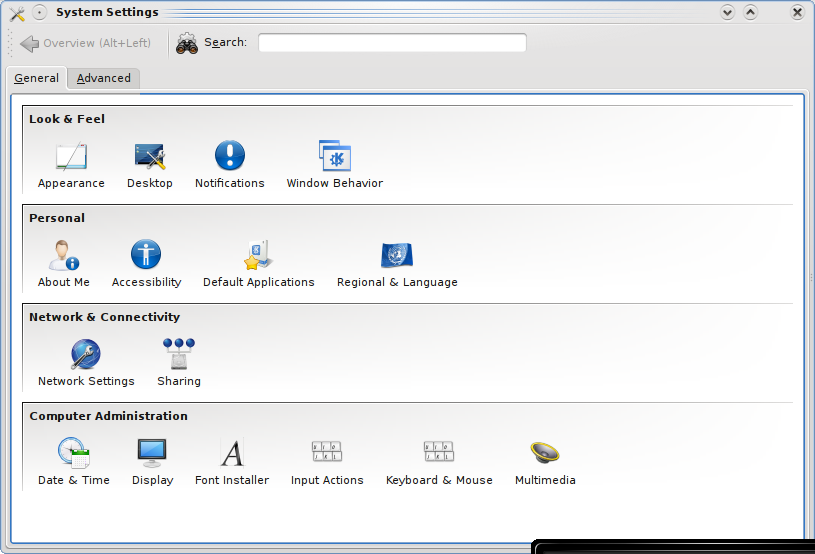Click the binoculars search icon
The width and height of the screenshot is (815, 554).
pyautogui.click(x=187, y=43)
